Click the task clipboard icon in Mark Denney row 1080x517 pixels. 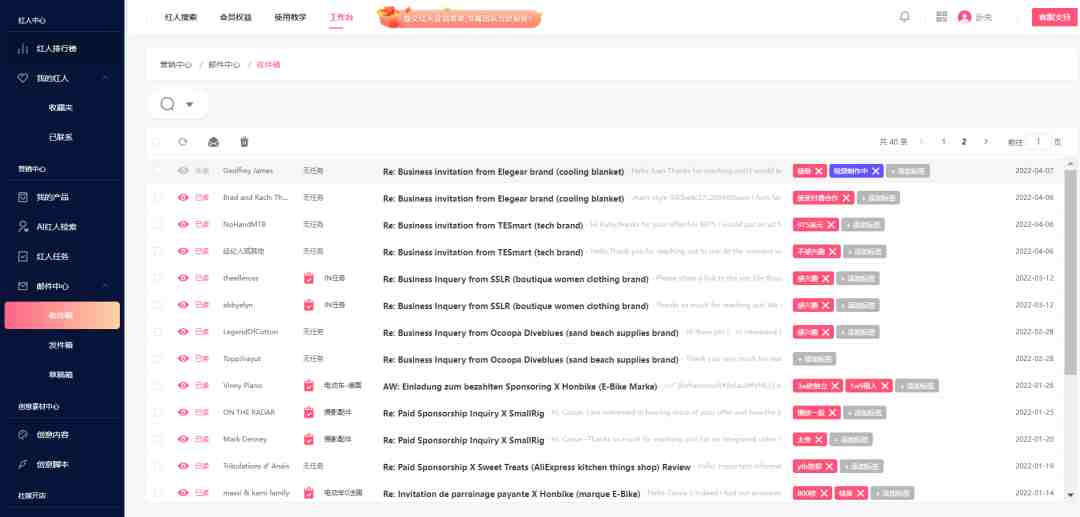pyautogui.click(x=309, y=439)
